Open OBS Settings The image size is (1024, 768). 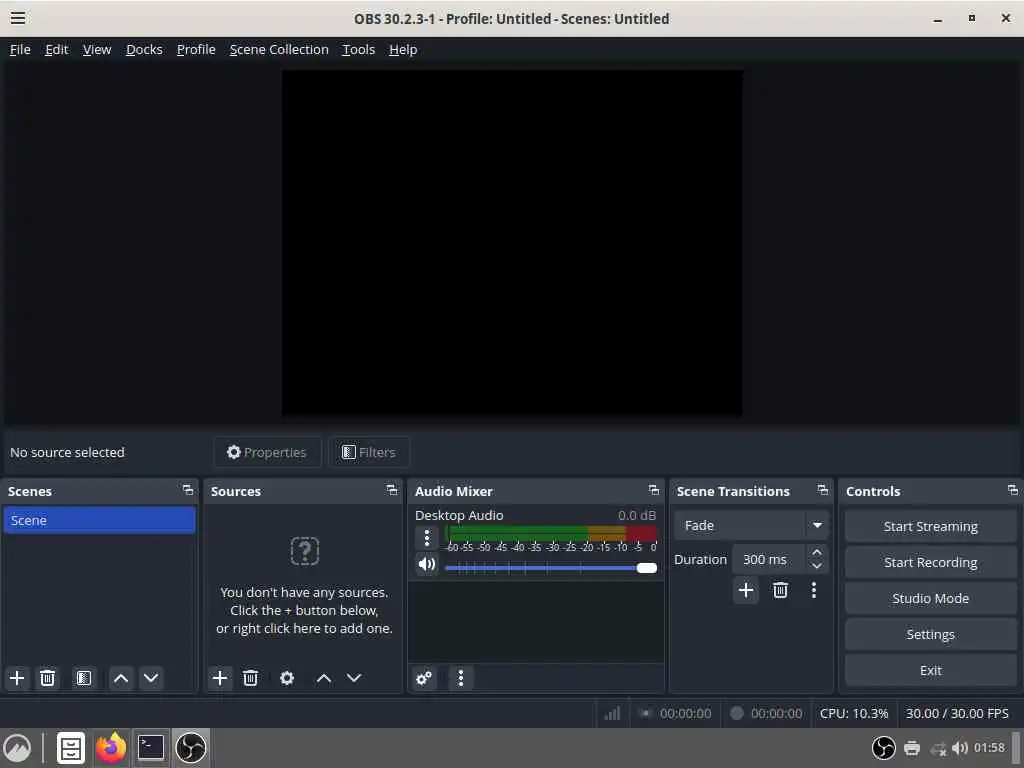[x=931, y=634]
